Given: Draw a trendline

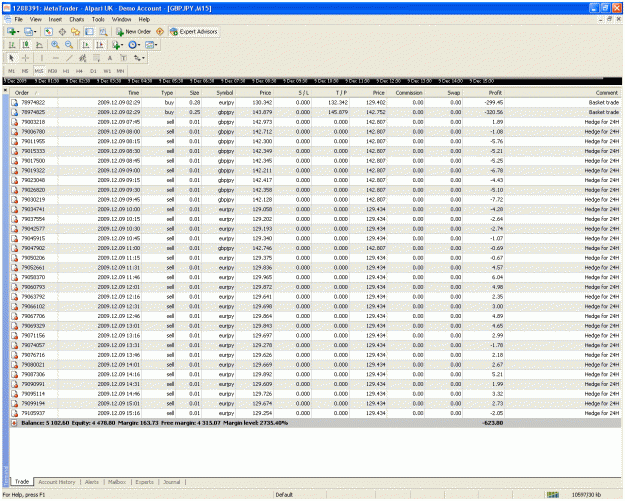Looking at the screenshot, I should tap(69, 58).
